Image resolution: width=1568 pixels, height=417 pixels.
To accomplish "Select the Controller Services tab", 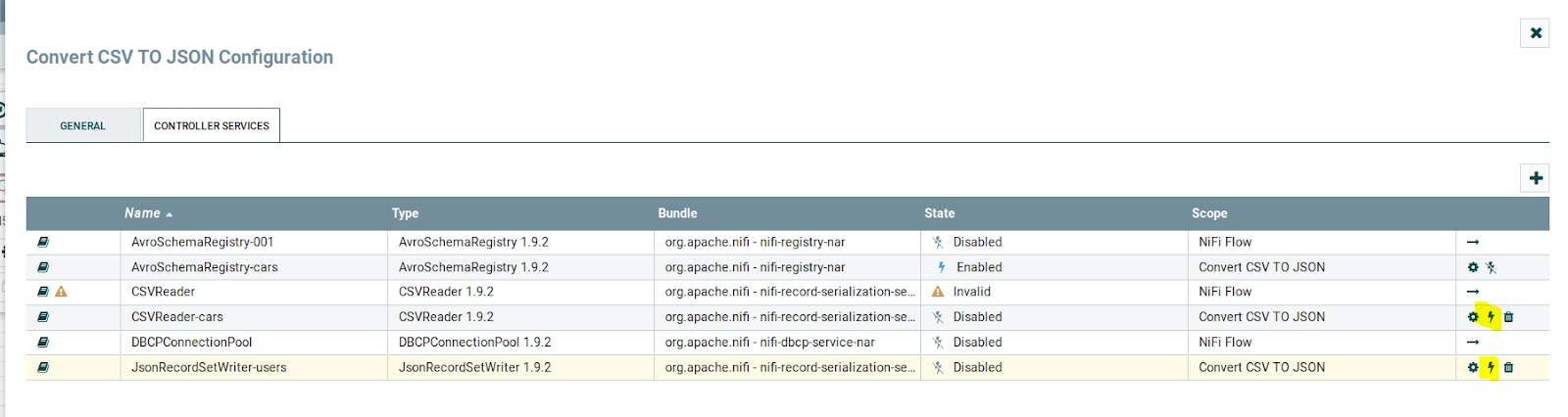I will [211, 125].
